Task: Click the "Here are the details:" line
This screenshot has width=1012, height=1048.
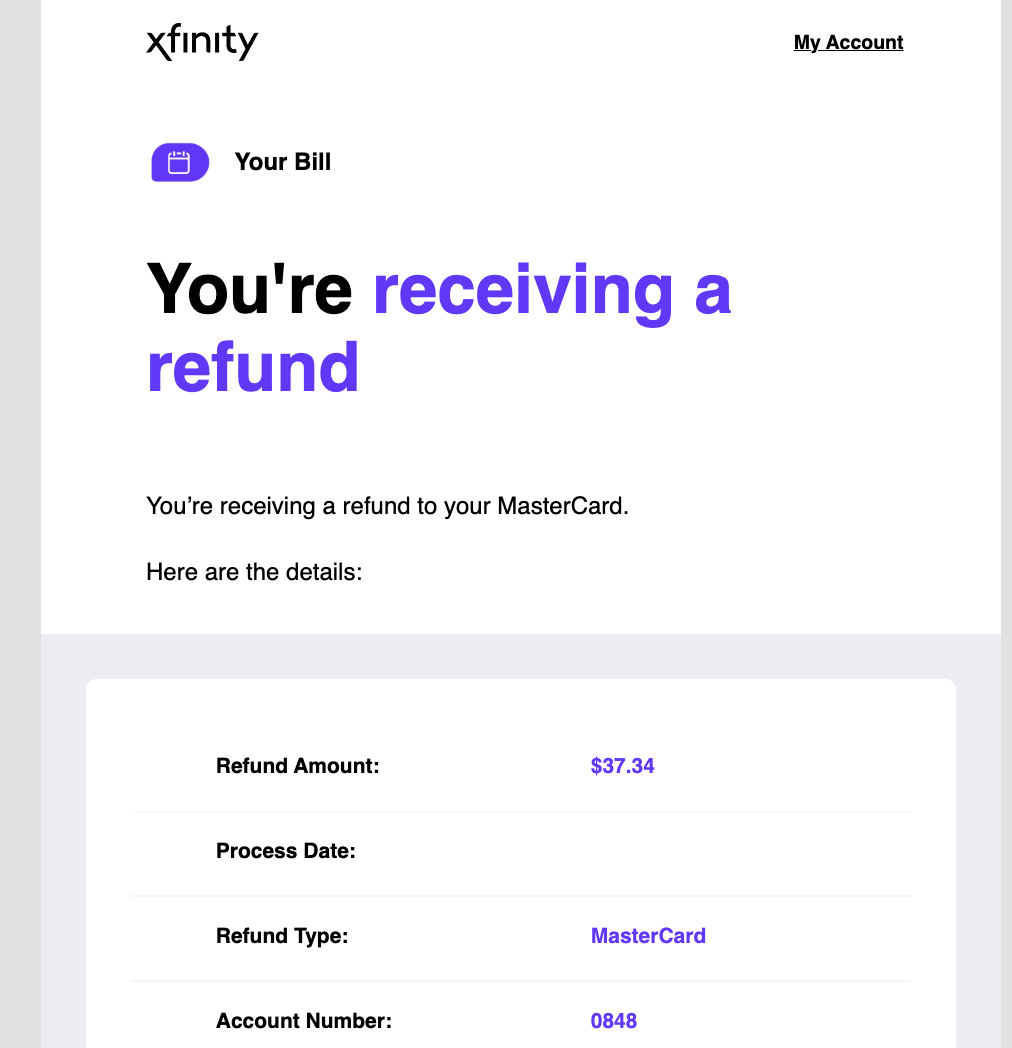Action: [x=254, y=573]
